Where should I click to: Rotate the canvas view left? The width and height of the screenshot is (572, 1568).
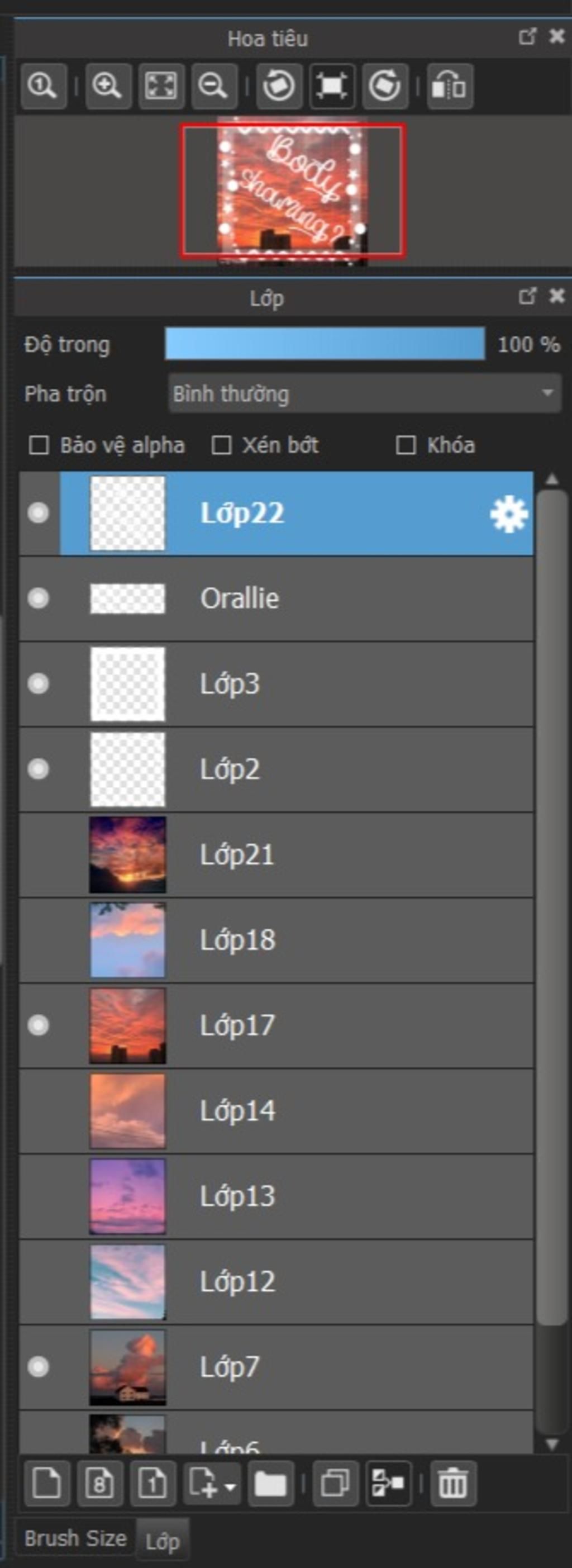(x=279, y=86)
